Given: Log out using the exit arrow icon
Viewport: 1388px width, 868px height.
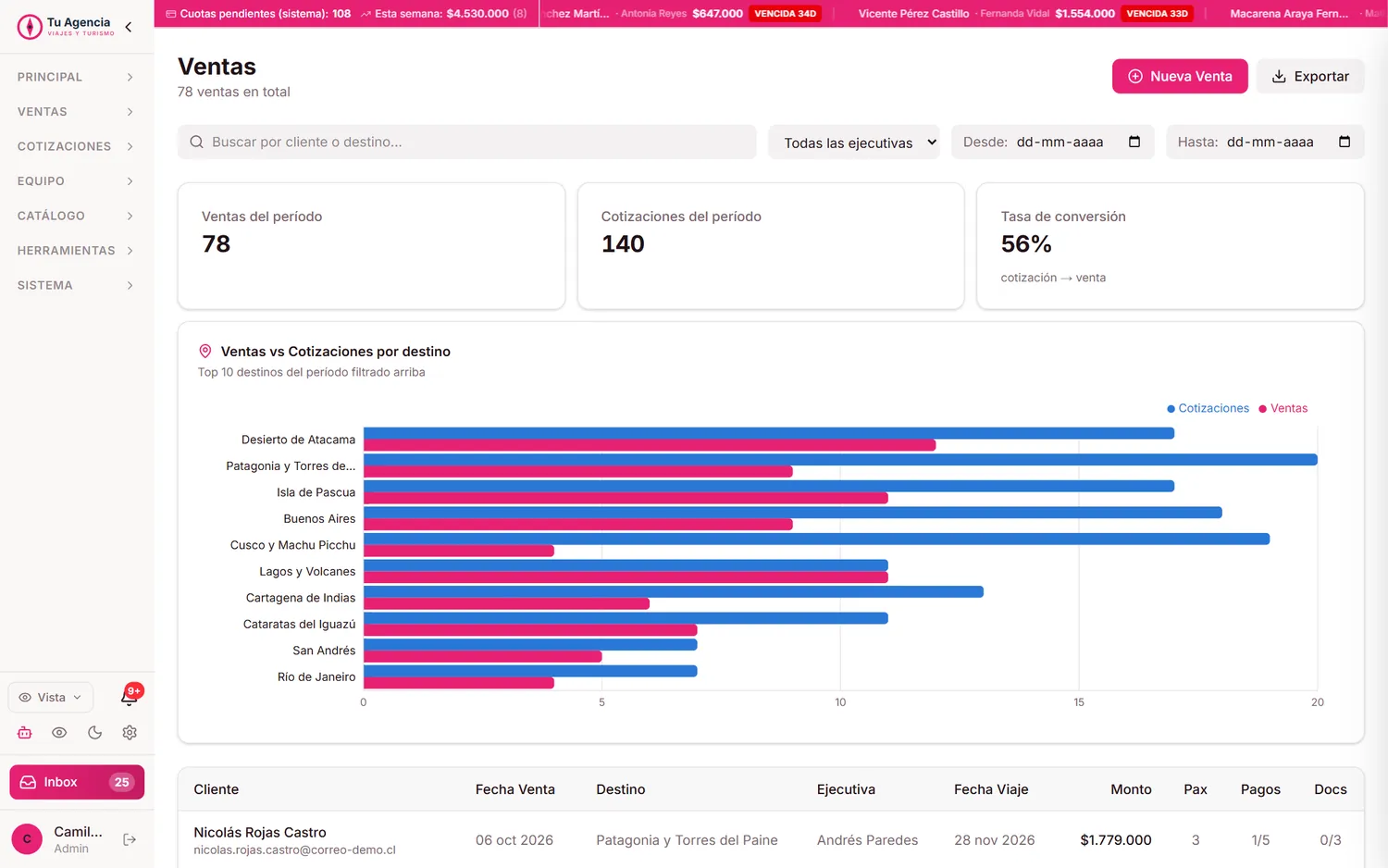Looking at the screenshot, I should pos(130,839).
